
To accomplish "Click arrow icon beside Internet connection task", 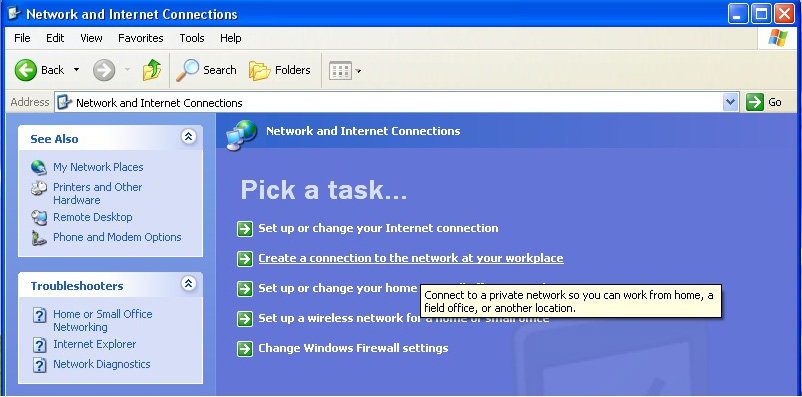I will 245,229.
